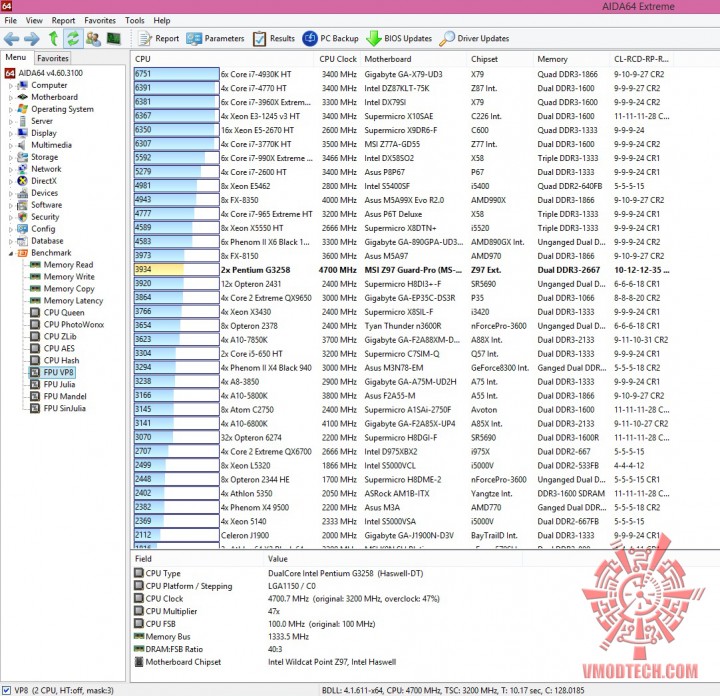This screenshot has height=696, width=720.
Task: Select the FPU Julia benchmark
Action: pyautogui.click(x=59, y=384)
